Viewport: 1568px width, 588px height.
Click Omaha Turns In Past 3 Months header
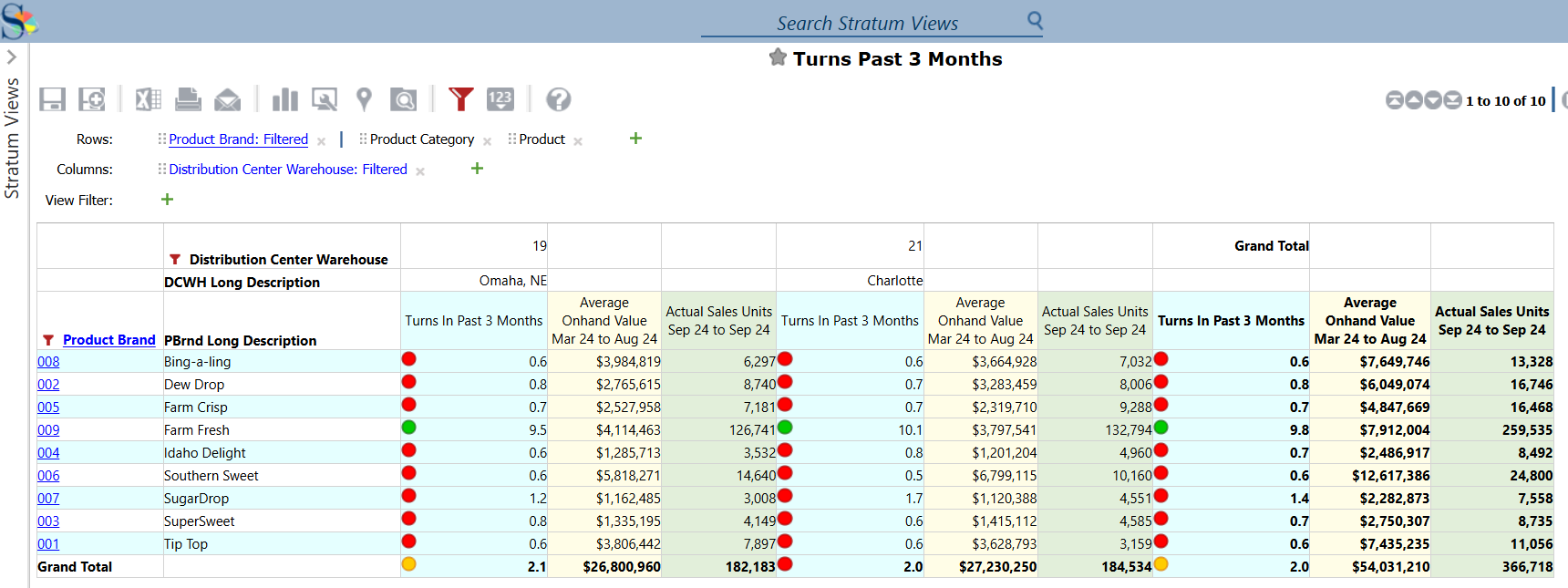tap(474, 321)
